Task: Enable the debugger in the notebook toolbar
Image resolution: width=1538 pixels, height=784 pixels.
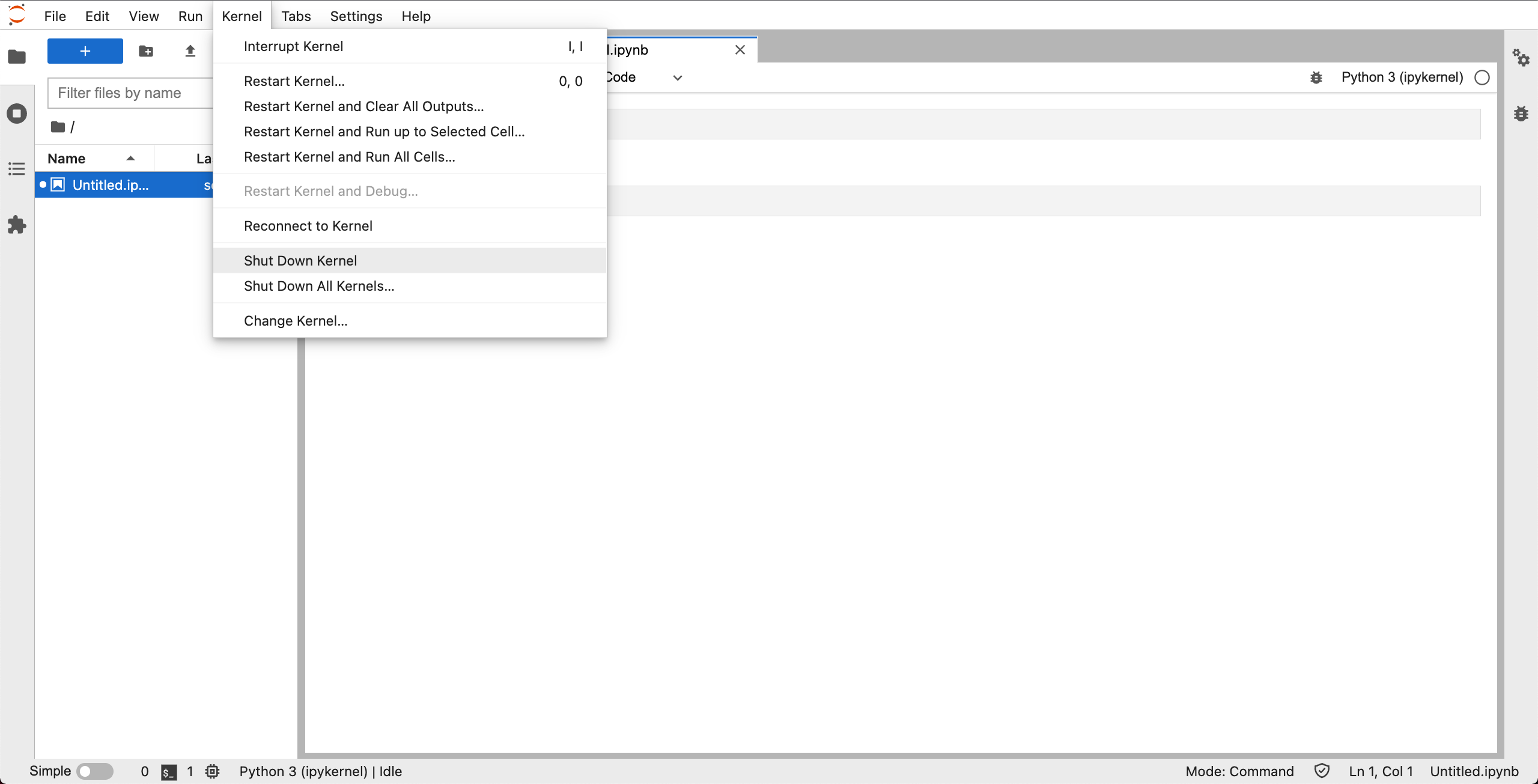Action: 1316,77
